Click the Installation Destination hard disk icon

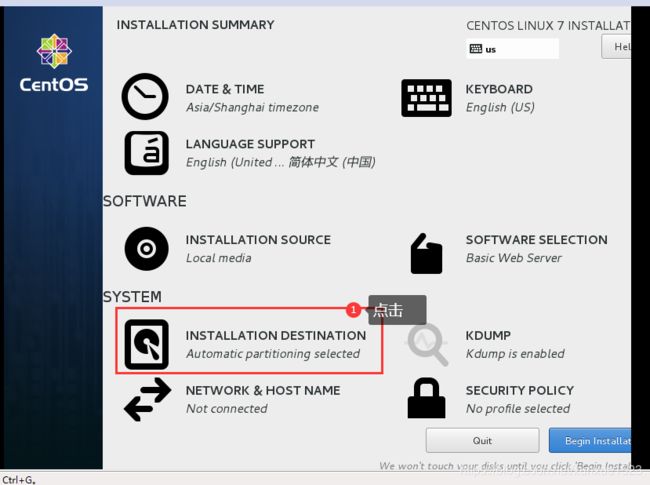click(147, 344)
